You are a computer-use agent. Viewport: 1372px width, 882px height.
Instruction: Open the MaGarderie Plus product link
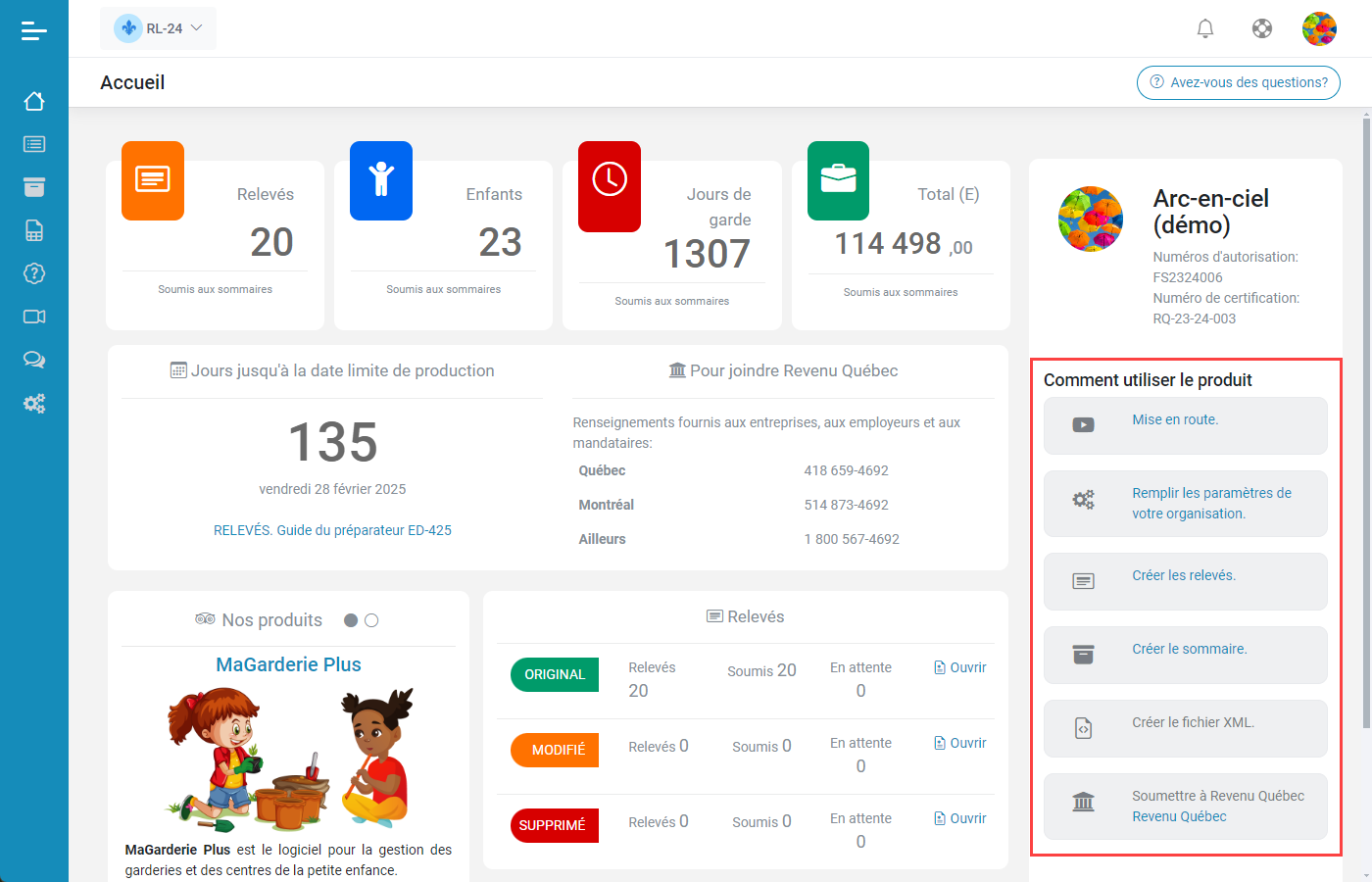[x=287, y=664]
